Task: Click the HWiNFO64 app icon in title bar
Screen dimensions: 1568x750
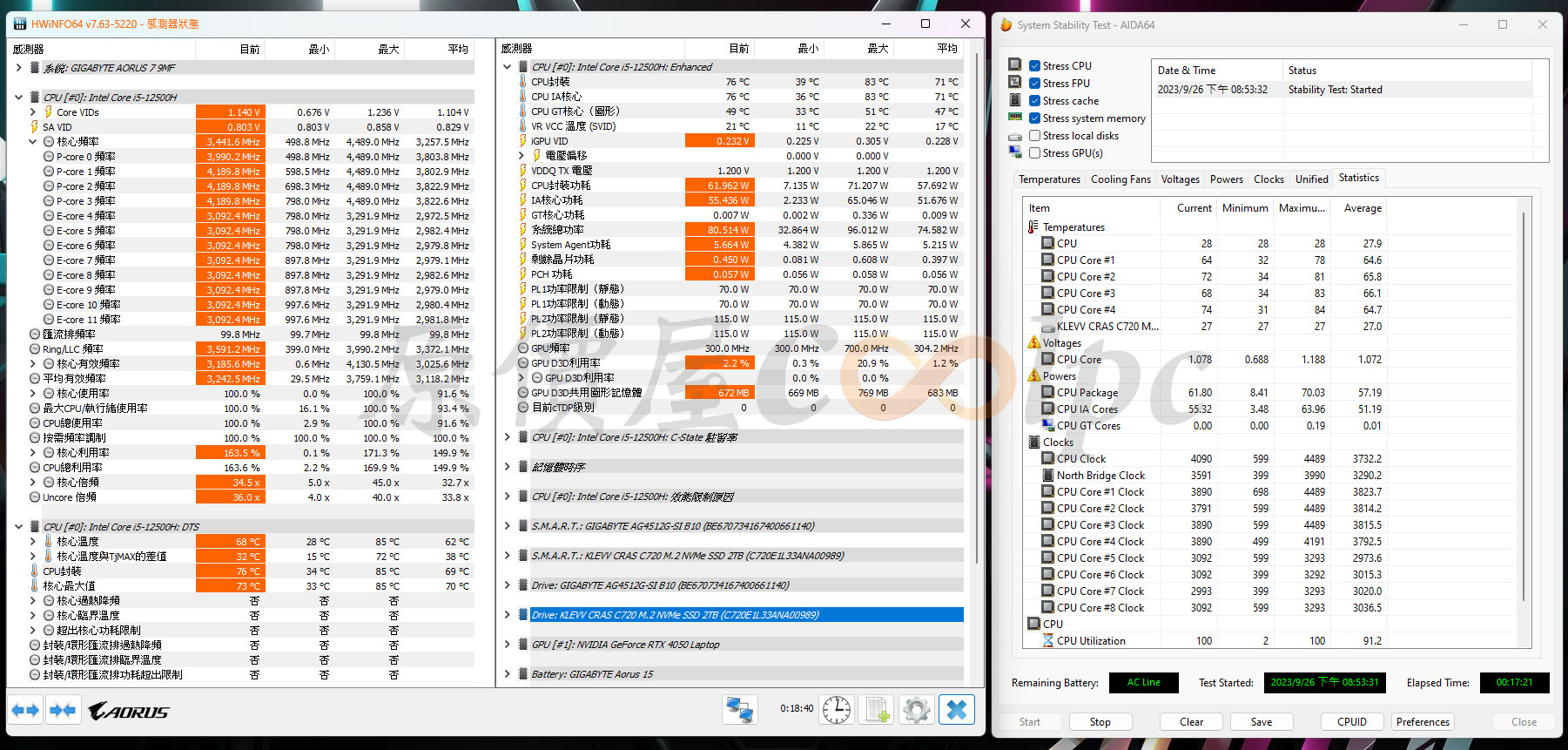Action: click(x=20, y=24)
